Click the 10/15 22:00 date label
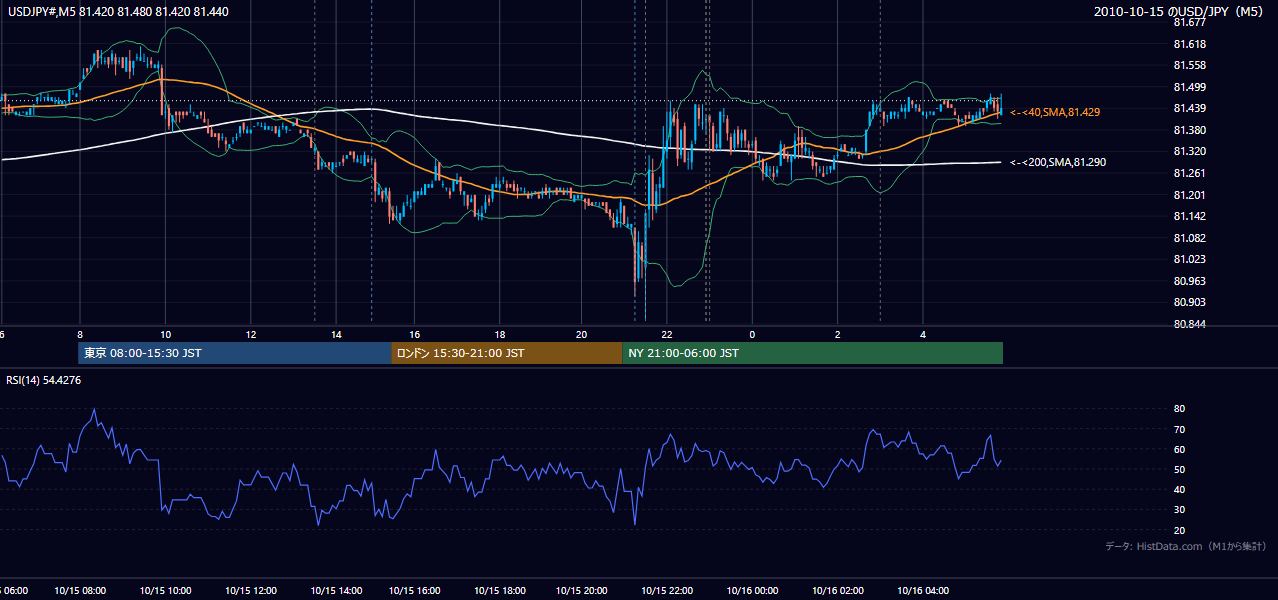The width and height of the screenshot is (1278, 600). pyautogui.click(x=668, y=590)
